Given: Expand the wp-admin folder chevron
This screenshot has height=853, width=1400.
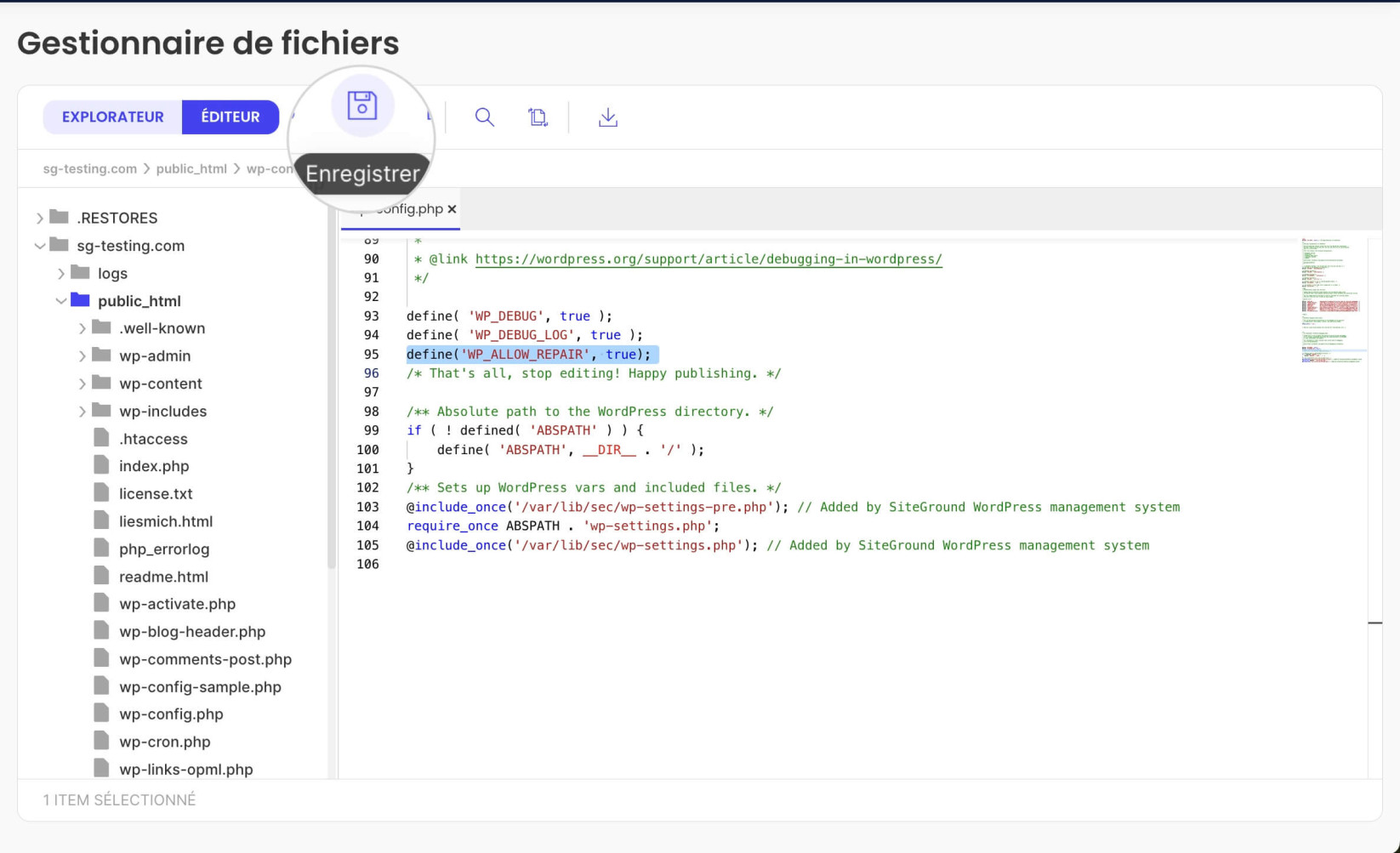Looking at the screenshot, I should [x=82, y=356].
